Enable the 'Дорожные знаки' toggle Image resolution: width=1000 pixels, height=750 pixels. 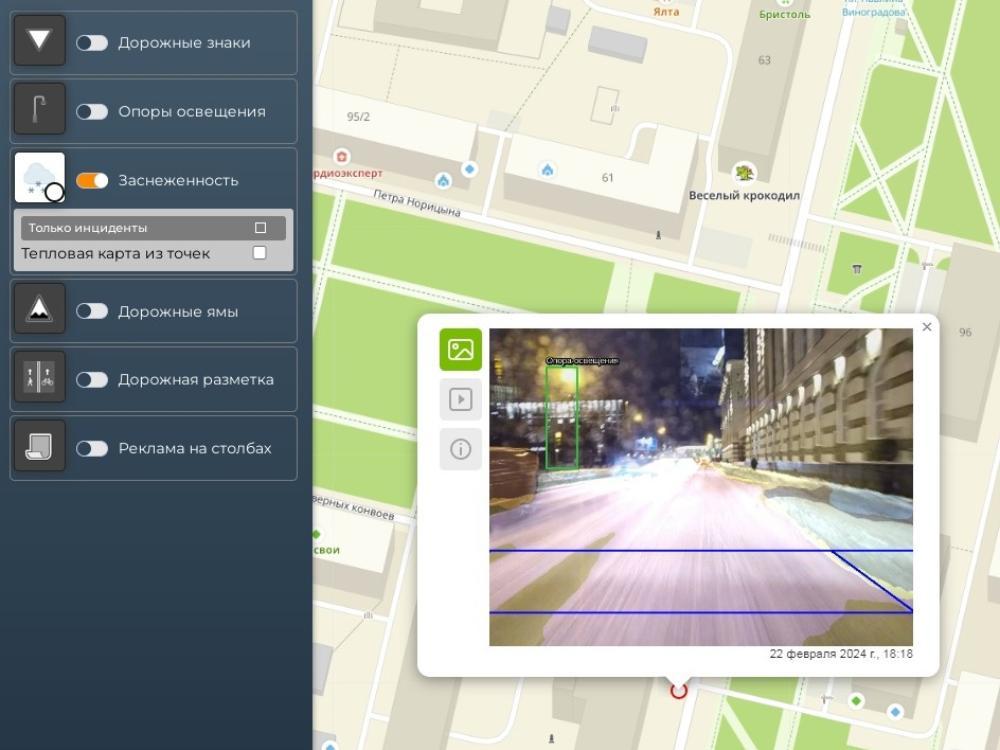click(x=92, y=43)
